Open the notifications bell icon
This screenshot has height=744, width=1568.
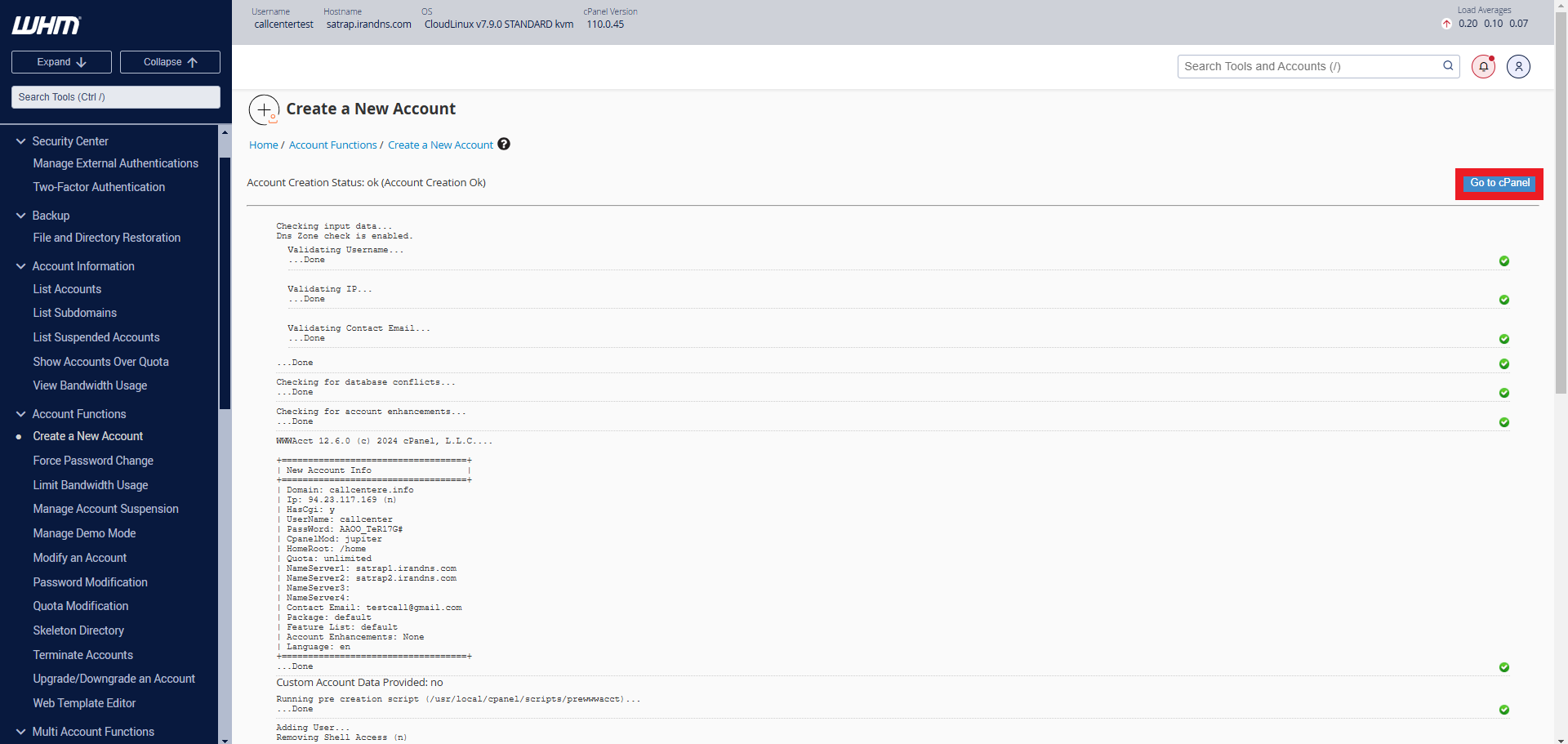(x=1483, y=66)
